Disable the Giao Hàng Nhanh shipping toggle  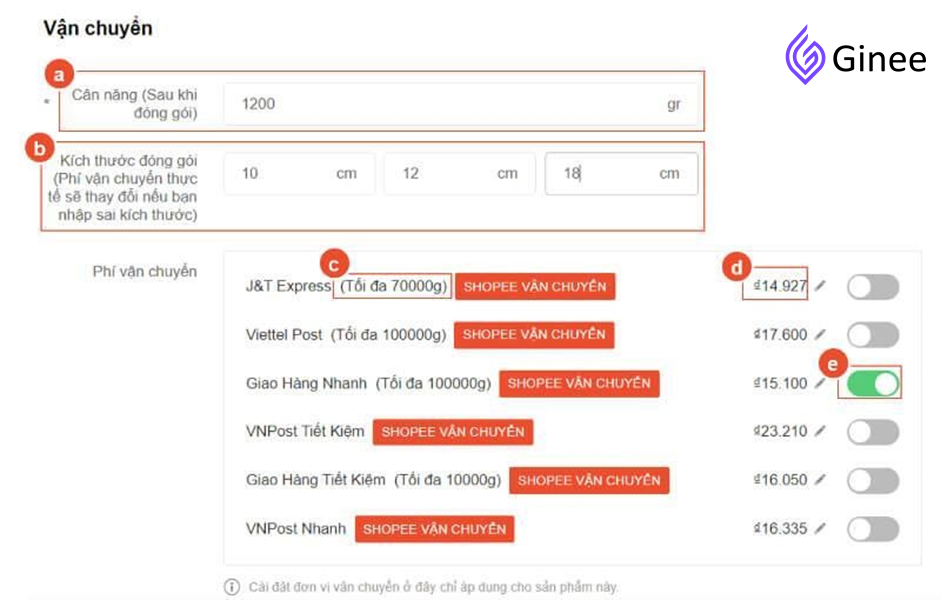tap(873, 383)
